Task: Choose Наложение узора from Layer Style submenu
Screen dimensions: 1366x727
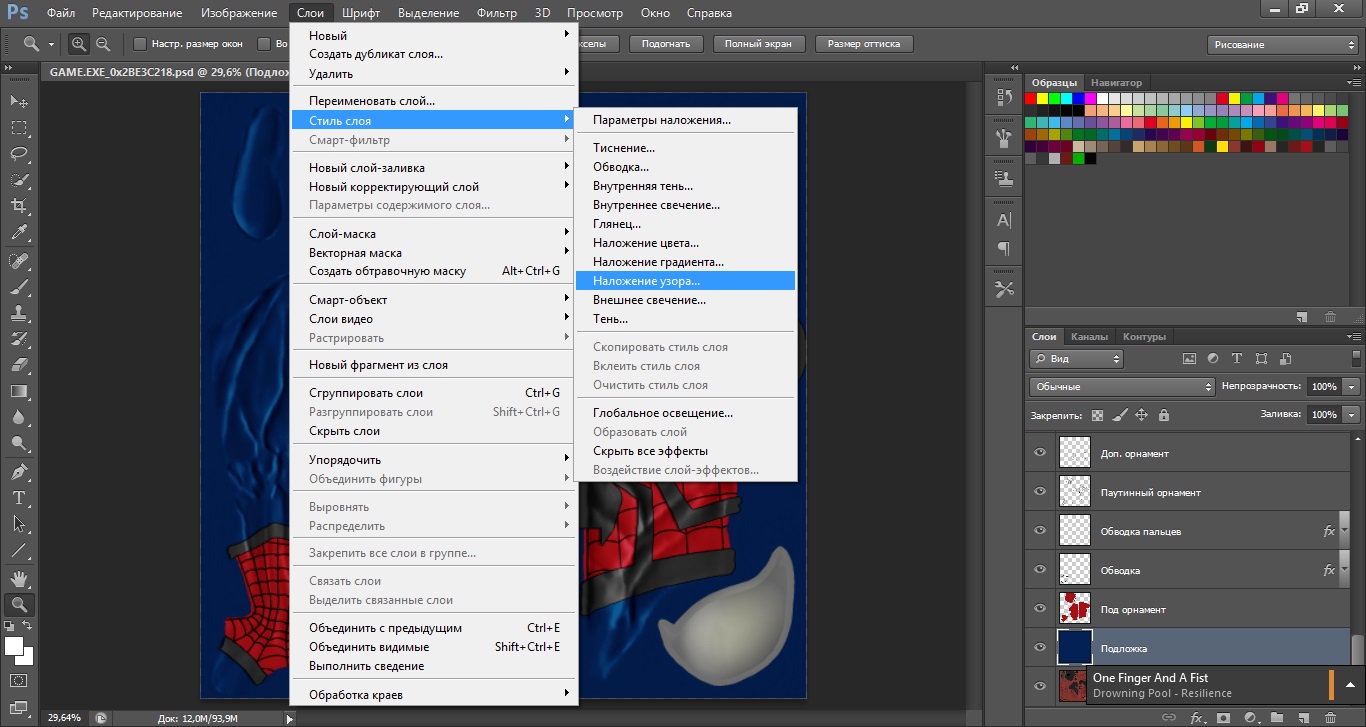Action: pos(685,281)
